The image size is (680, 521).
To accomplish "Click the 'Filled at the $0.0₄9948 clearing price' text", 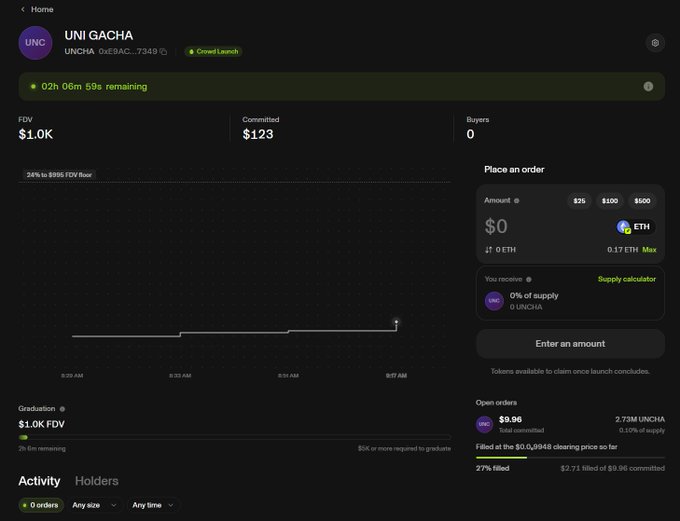I will [546, 447].
